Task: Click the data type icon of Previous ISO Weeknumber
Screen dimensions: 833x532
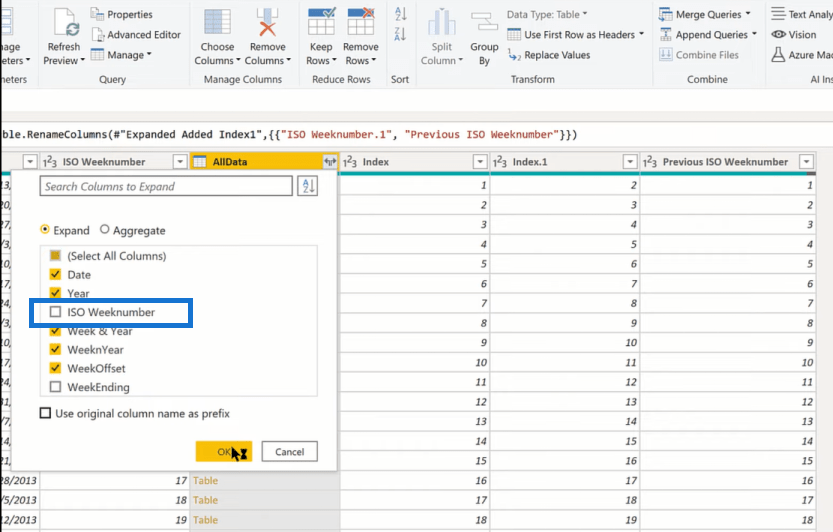Action: [x=650, y=162]
